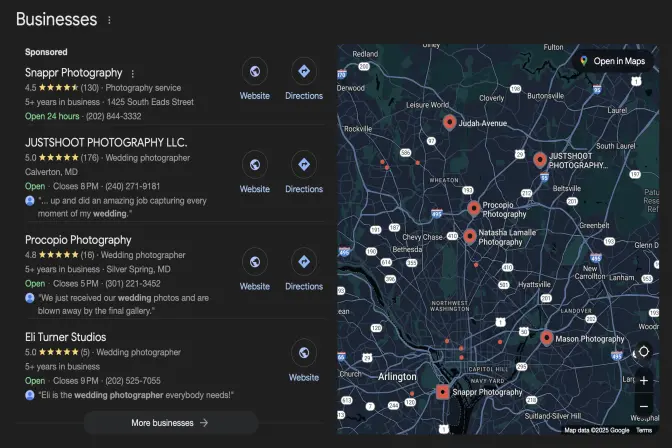This screenshot has width=672, height=448.
Task: Click the Directions label for Procopio Photography
Action: [x=304, y=286]
